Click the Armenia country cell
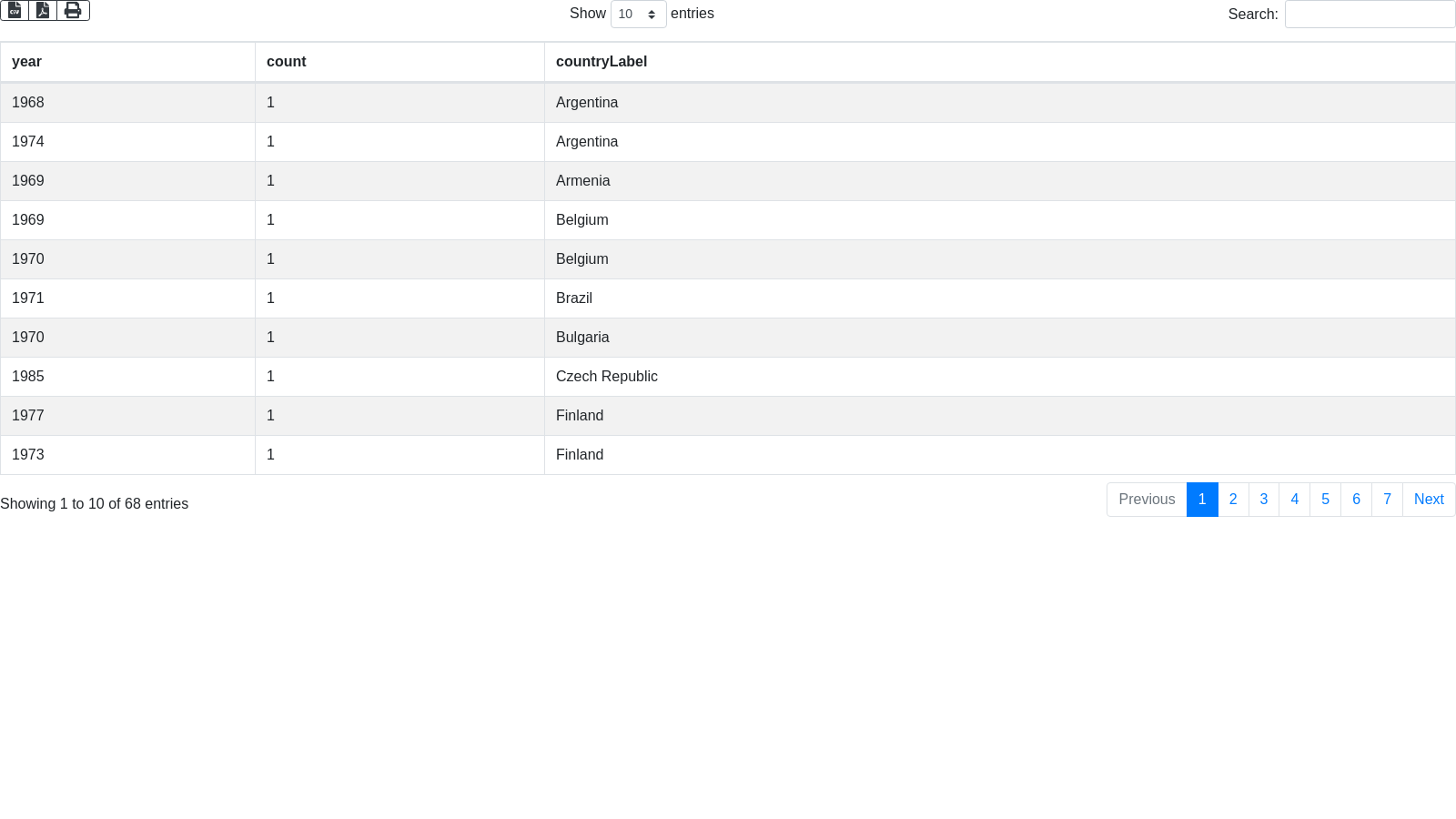This screenshot has width=1456, height=819. 582,181
